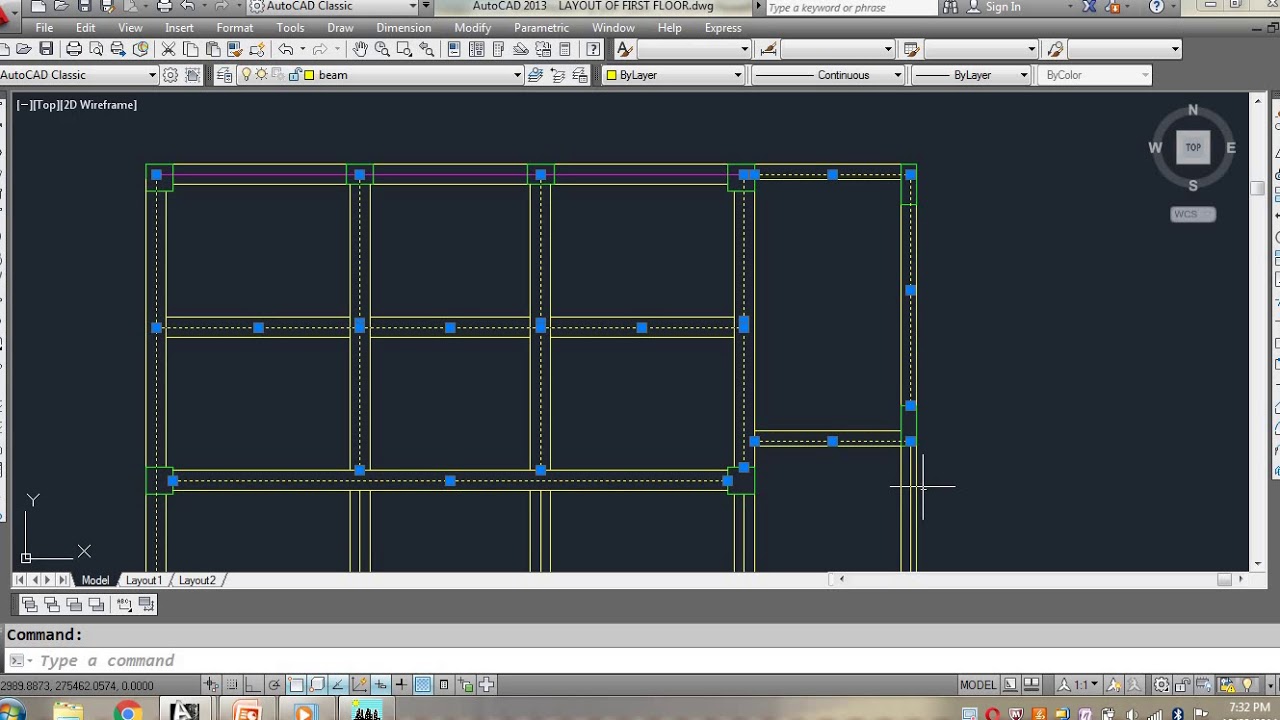The height and width of the screenshot is (720, 1280).
Task: Open the Draw menu
Action: coord(340,28)
